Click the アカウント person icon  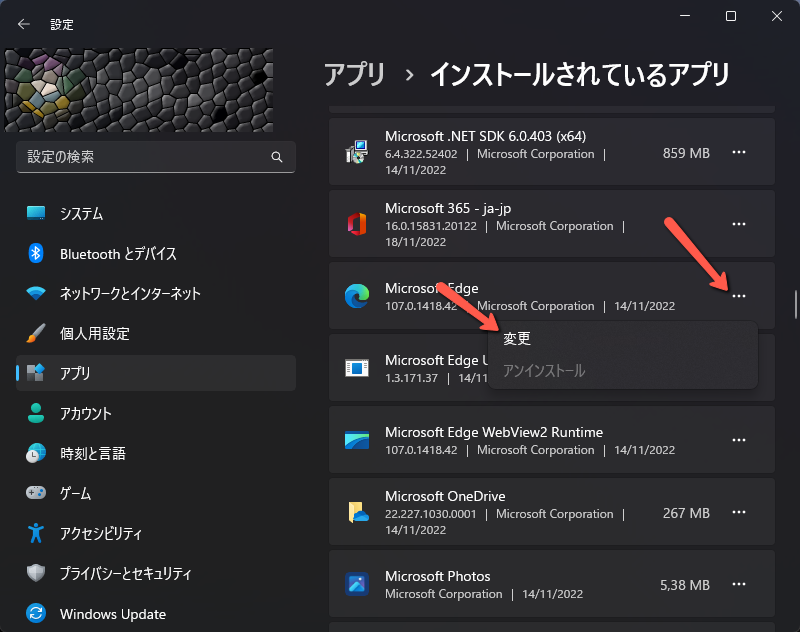[36, 413]
